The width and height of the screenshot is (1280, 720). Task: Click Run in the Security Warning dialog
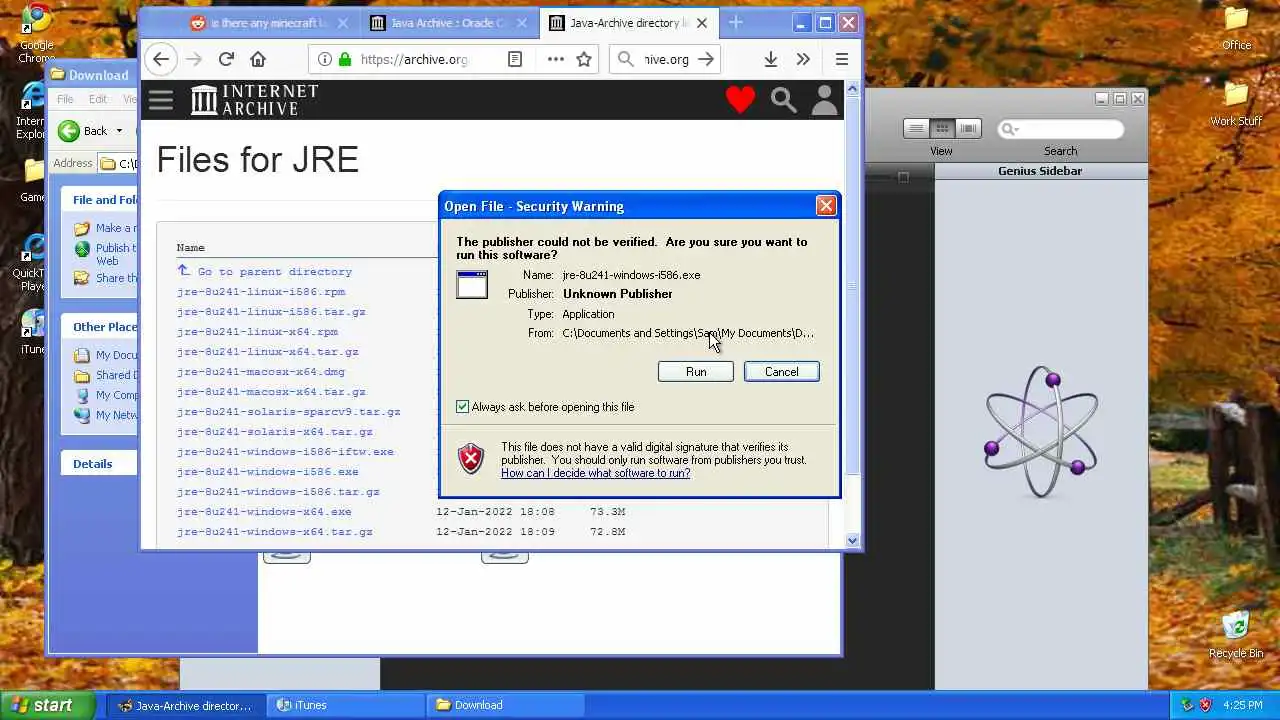click(x=696, y=372)
